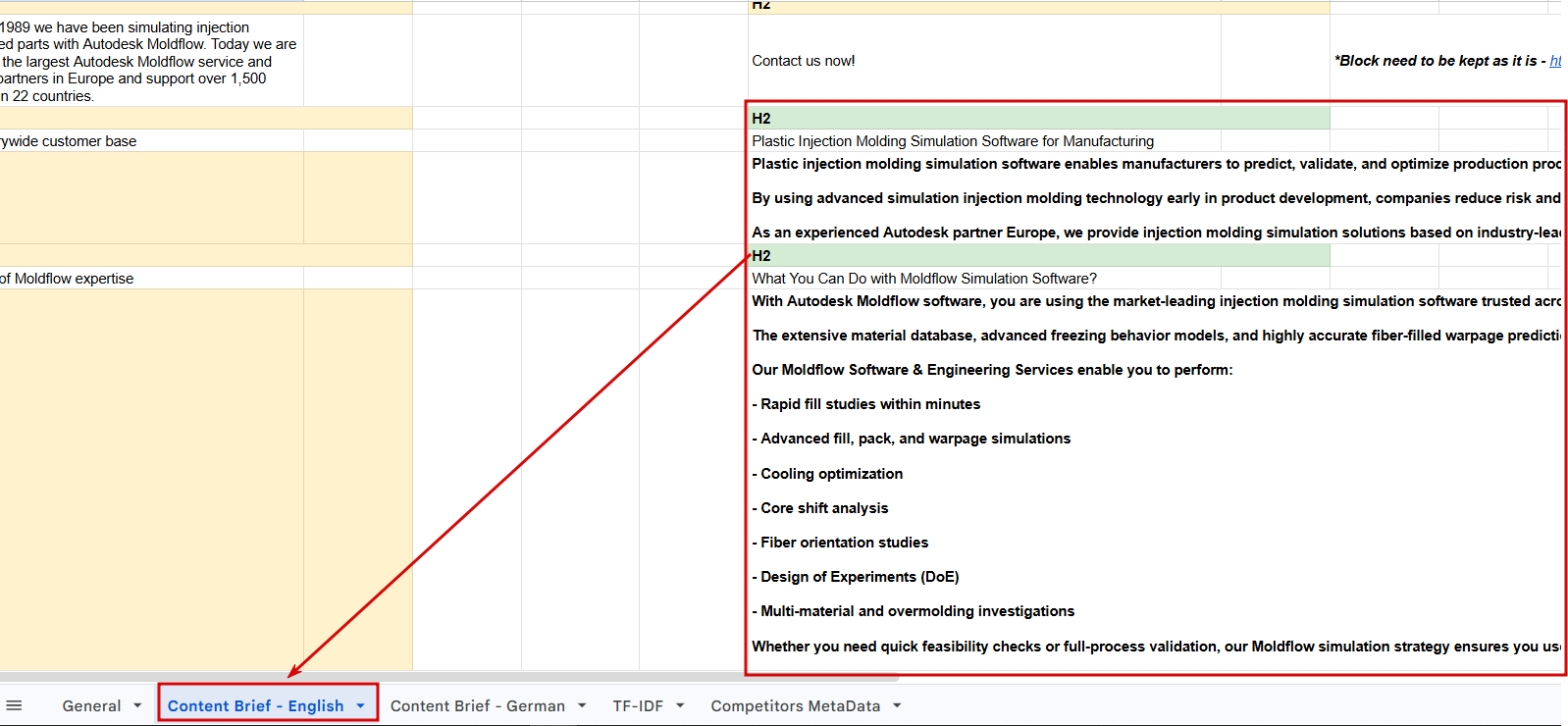Select the 'wide customer base' cell
The width and height of the screenshot is (1568, 726).
coord(151,141)
